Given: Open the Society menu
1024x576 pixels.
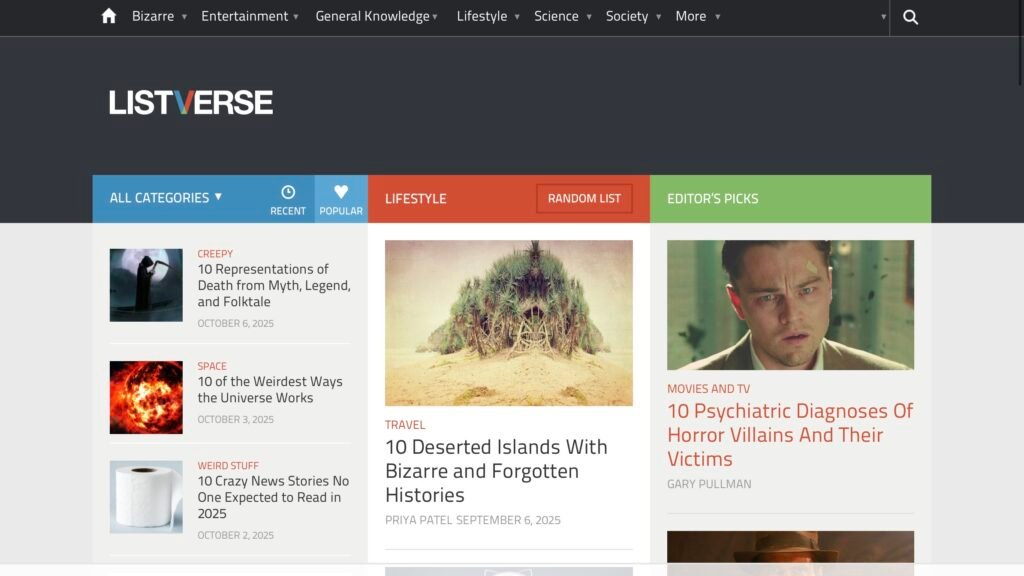Looking at the screenshot, I should [632, 16].
